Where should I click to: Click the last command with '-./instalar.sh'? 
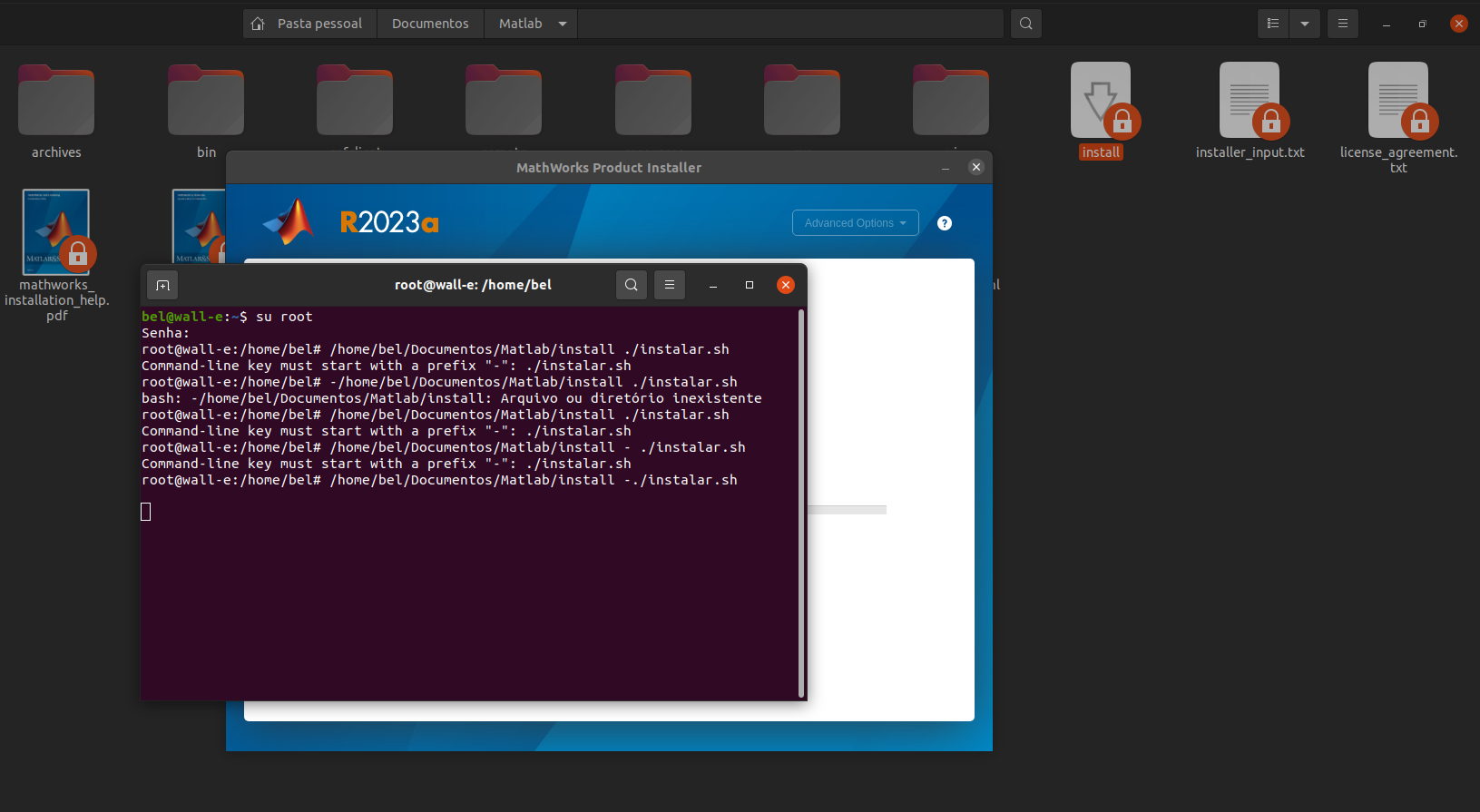[x=439, y=480]
